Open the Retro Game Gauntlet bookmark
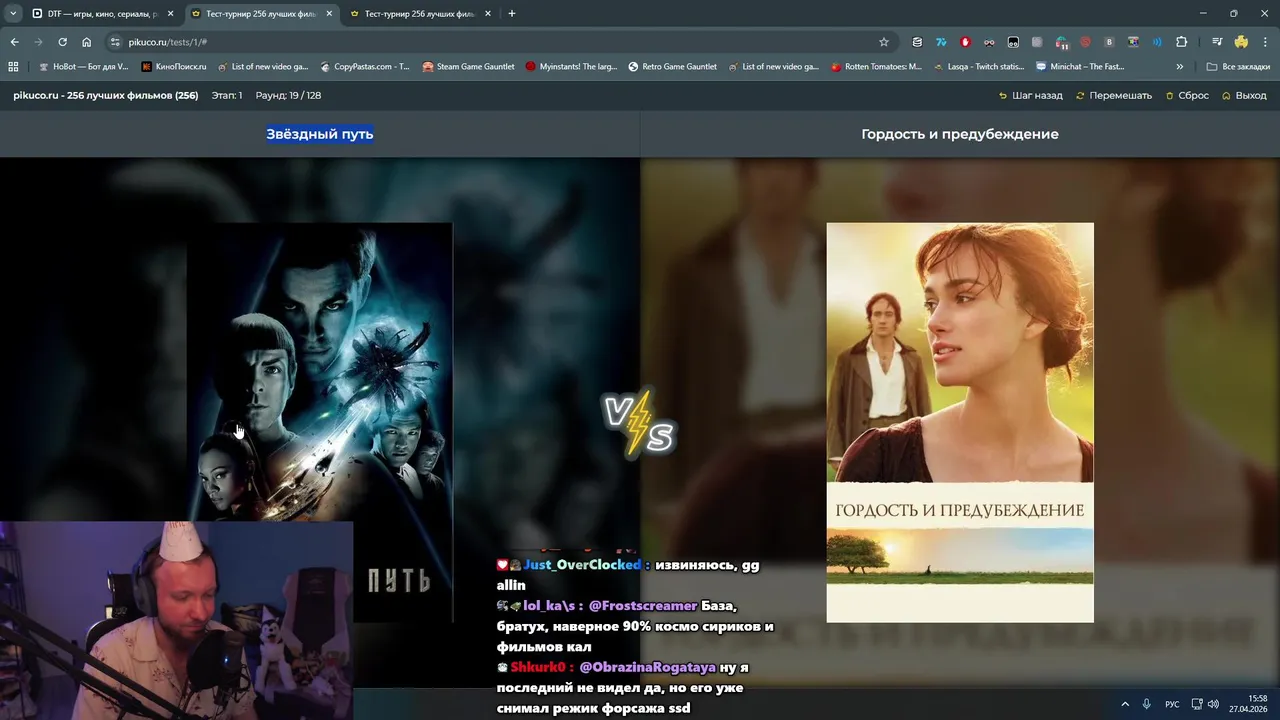Image resolution: width=1280 pixels, height=720 pixels. coord(673,67)
